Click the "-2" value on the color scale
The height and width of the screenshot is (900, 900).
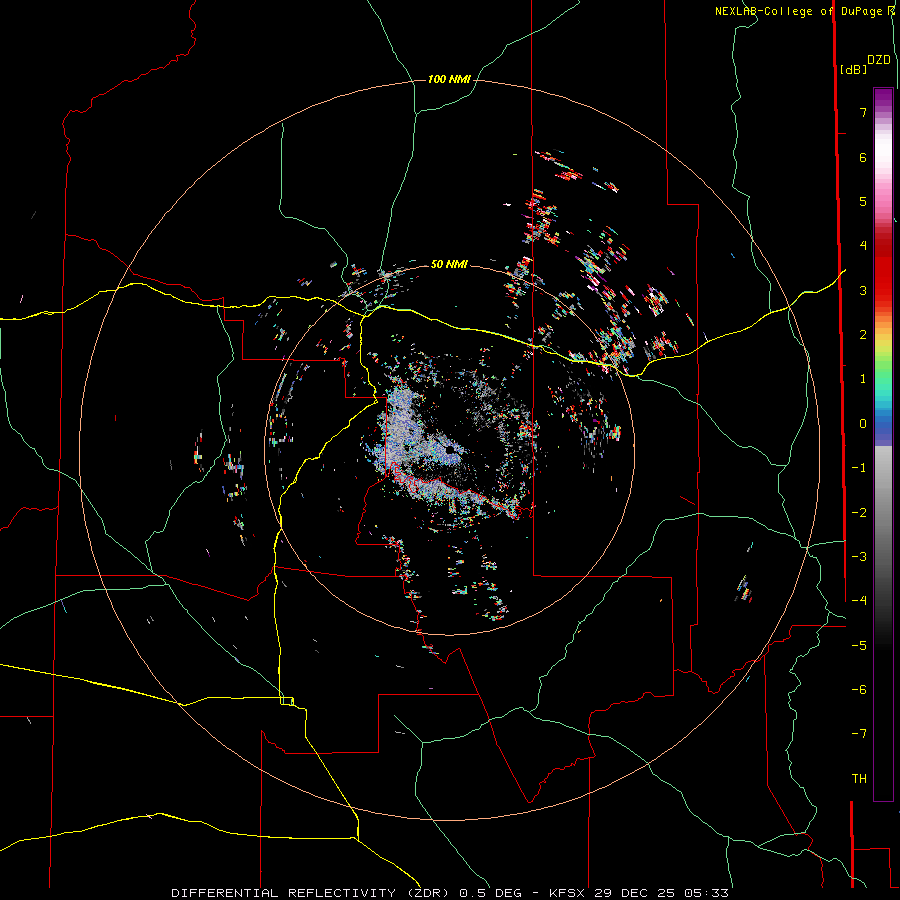[x=859, y=513]
